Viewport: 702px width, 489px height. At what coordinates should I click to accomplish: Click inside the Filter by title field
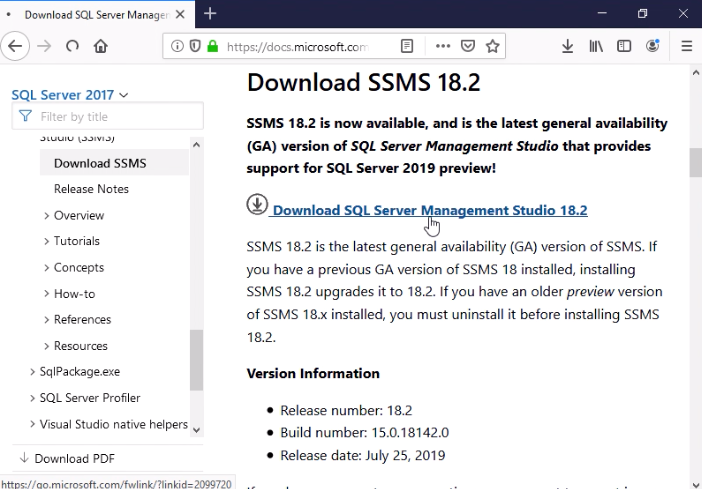107,116
